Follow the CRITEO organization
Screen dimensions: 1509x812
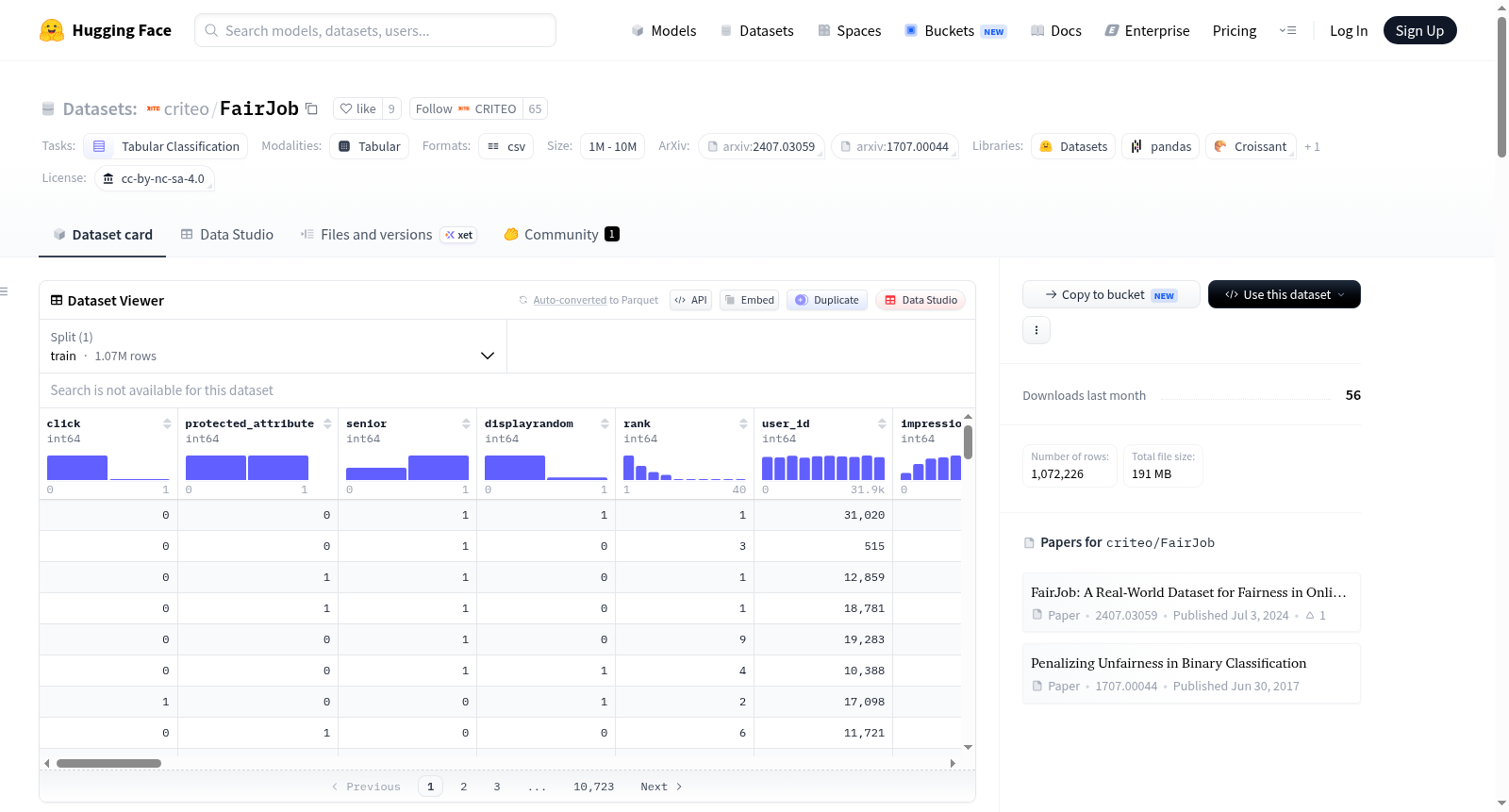coord(466,108)
